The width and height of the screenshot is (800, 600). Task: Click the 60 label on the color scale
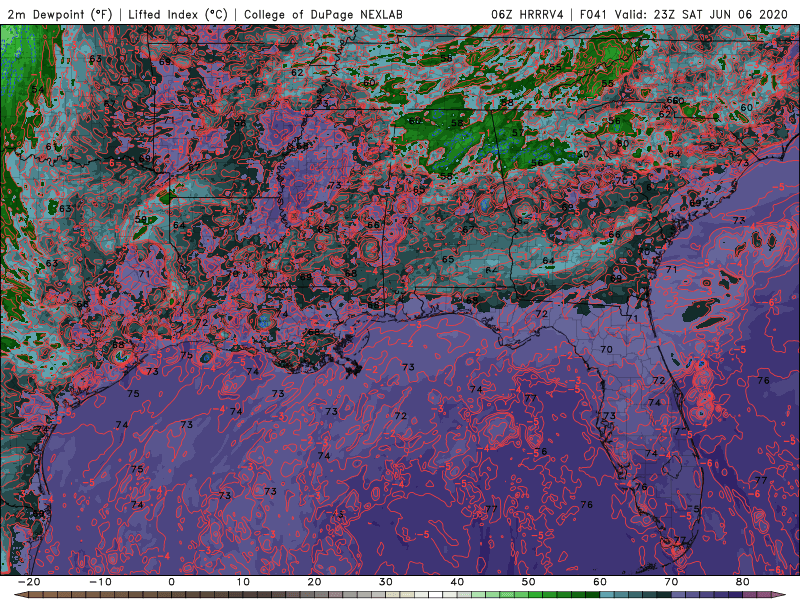[x=600, y=582]
